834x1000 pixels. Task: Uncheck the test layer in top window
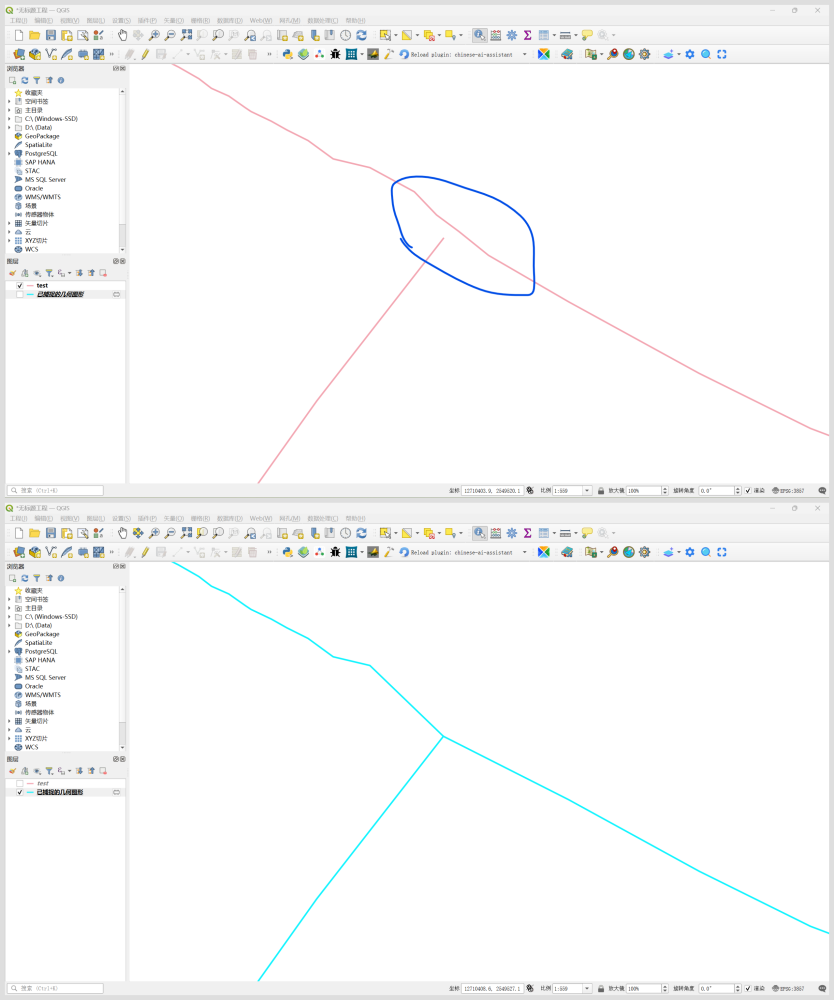click(19, 286)
